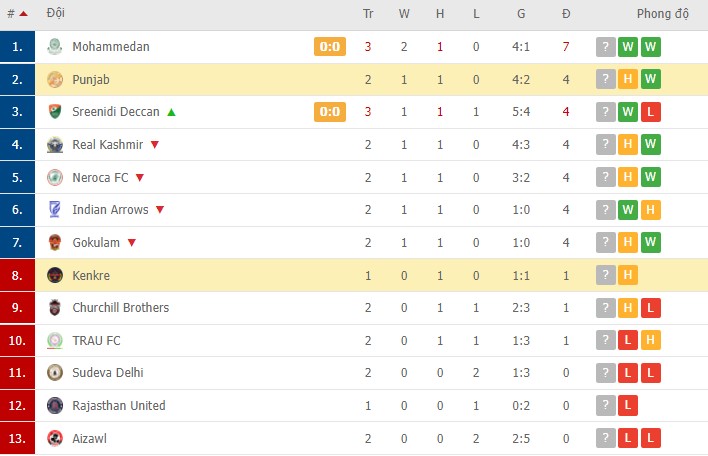Click the Punjab team logo
The image size is (708, 456).
55,80
